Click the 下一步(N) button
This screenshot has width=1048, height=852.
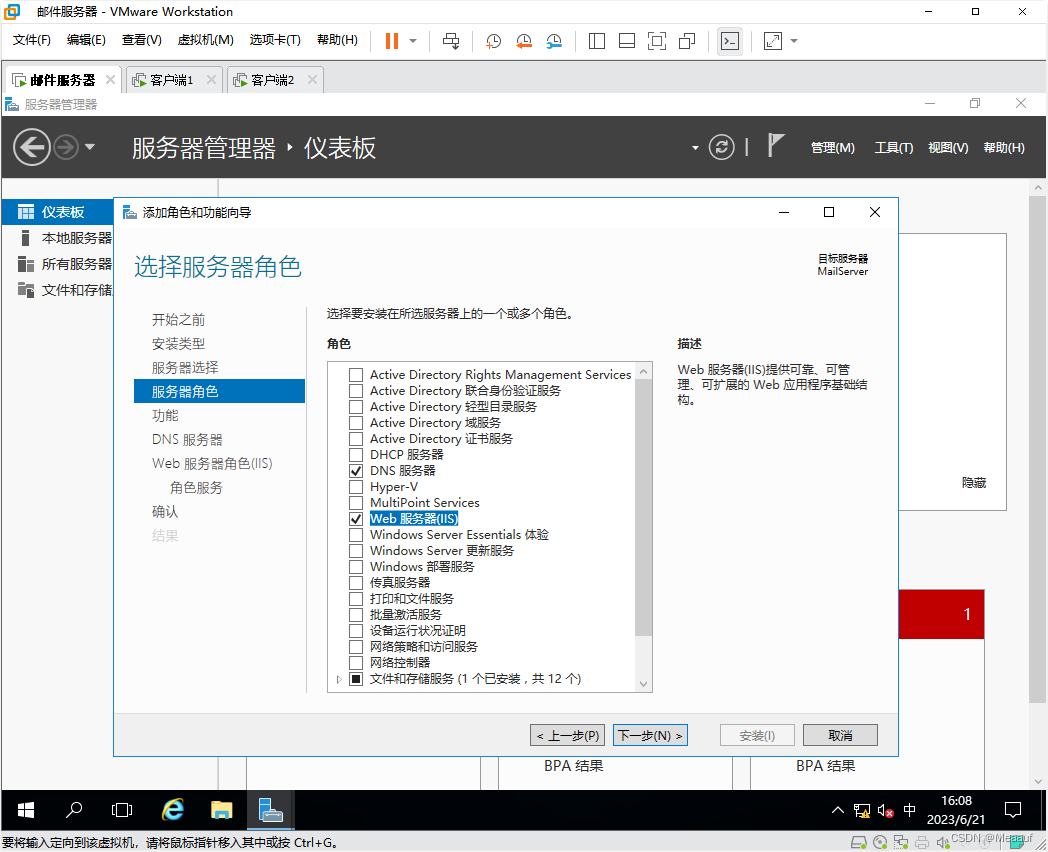tap(650, 735)
